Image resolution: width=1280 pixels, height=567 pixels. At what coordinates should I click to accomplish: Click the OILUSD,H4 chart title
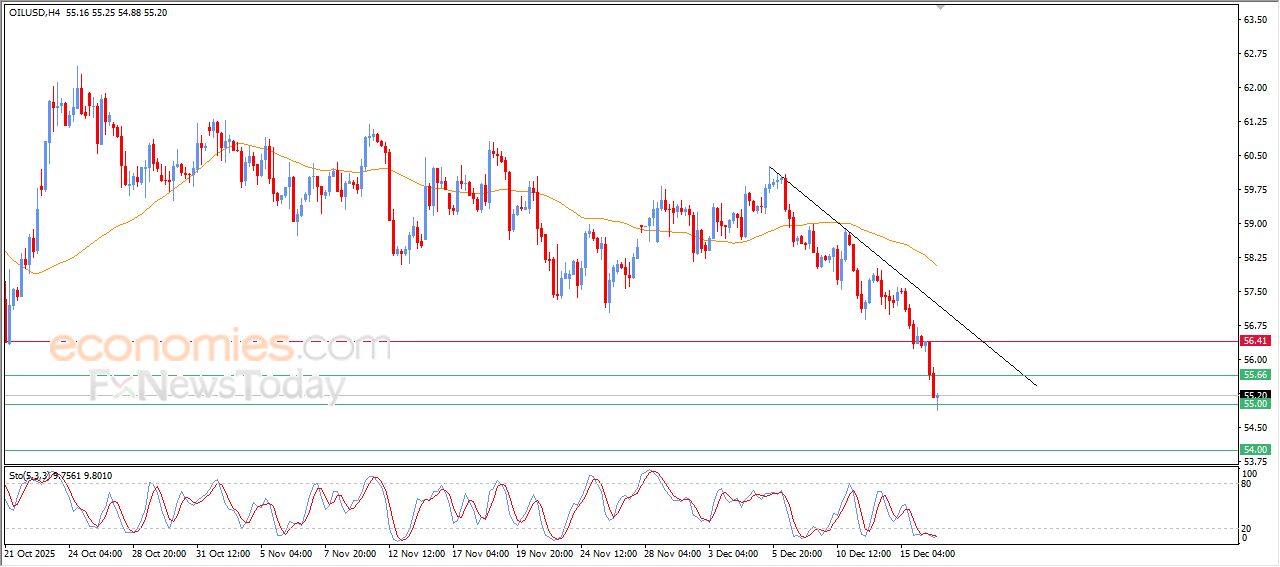coord(36,12)
